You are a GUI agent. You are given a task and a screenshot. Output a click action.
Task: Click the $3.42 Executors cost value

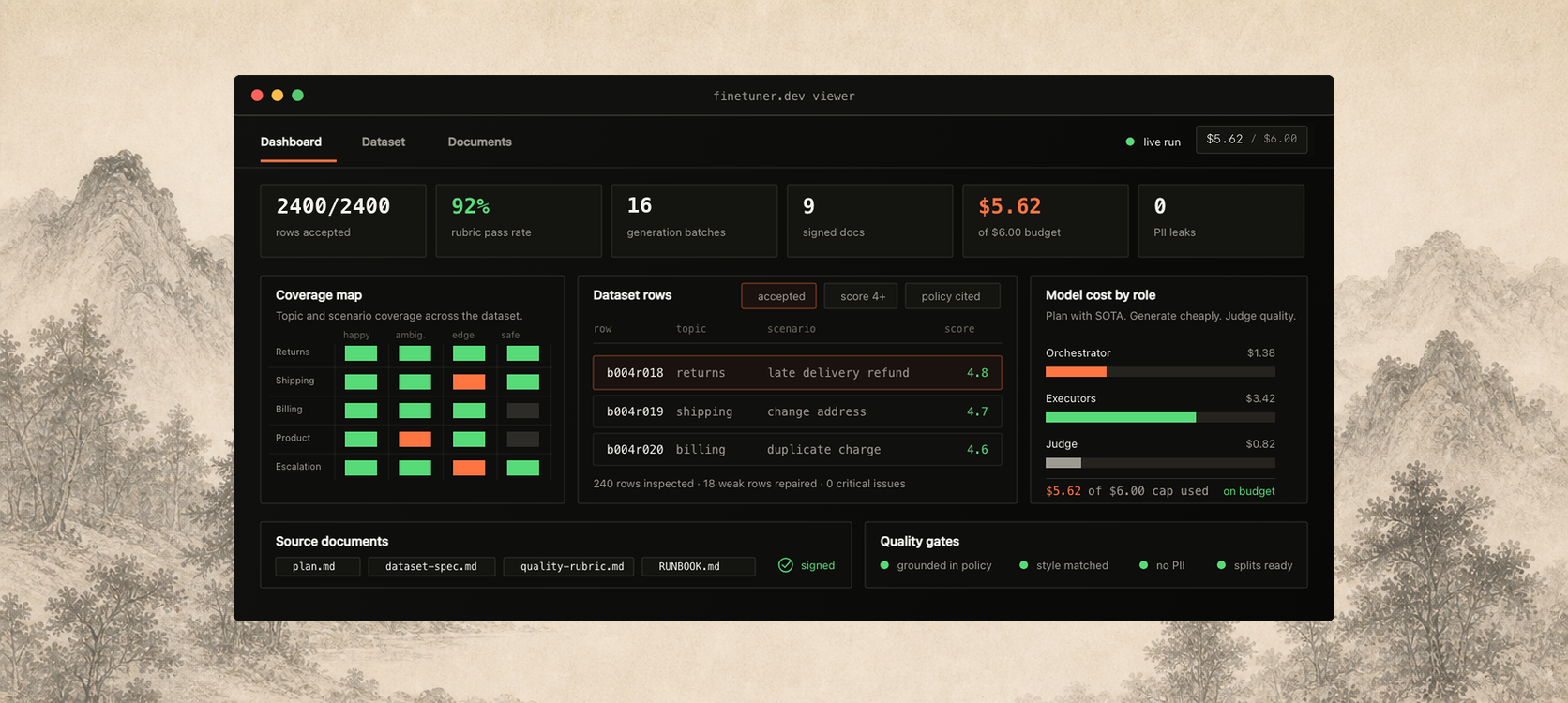click(x=1260, y=398)
